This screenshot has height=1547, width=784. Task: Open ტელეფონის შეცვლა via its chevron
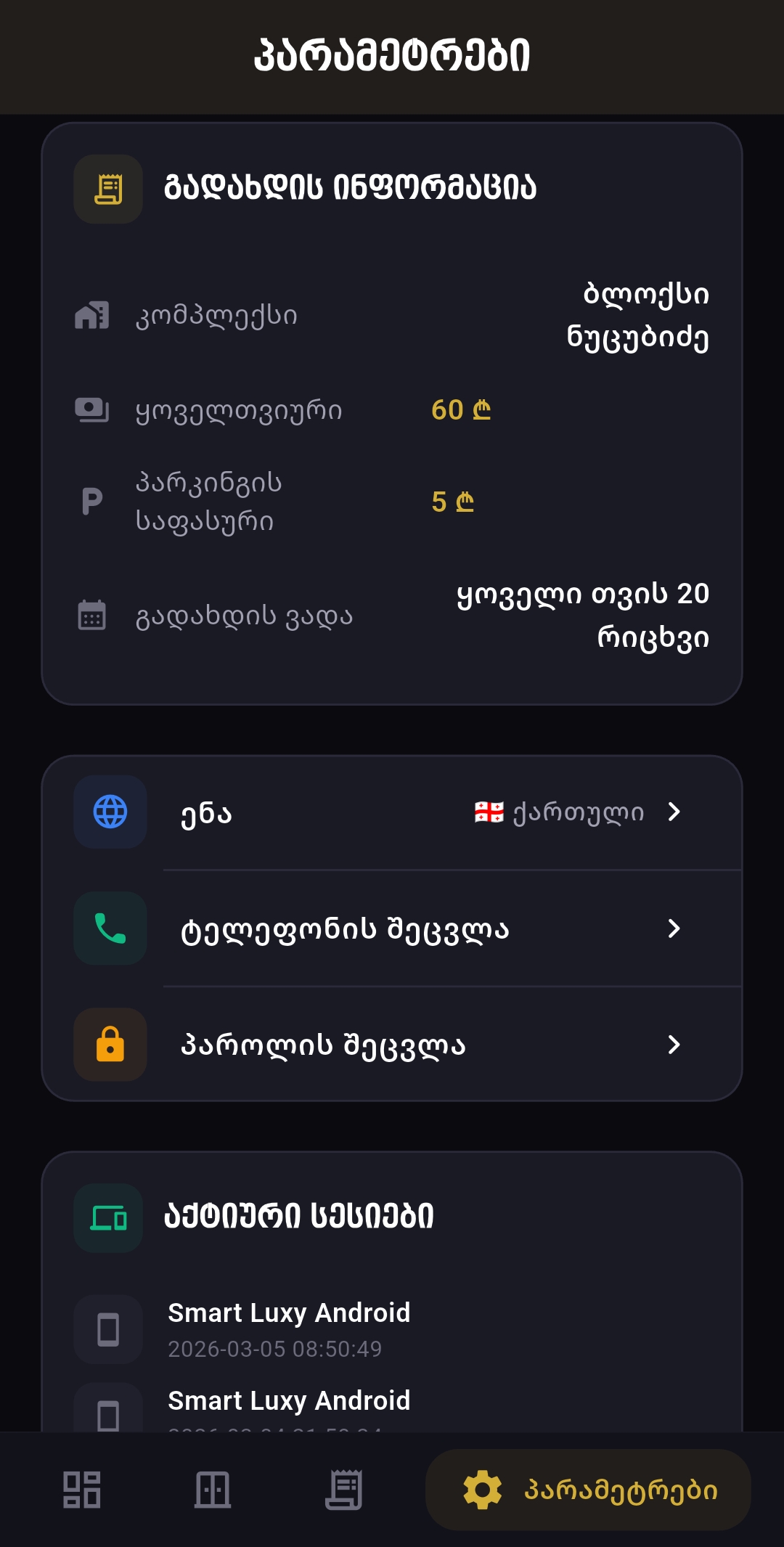coord(674,928)
